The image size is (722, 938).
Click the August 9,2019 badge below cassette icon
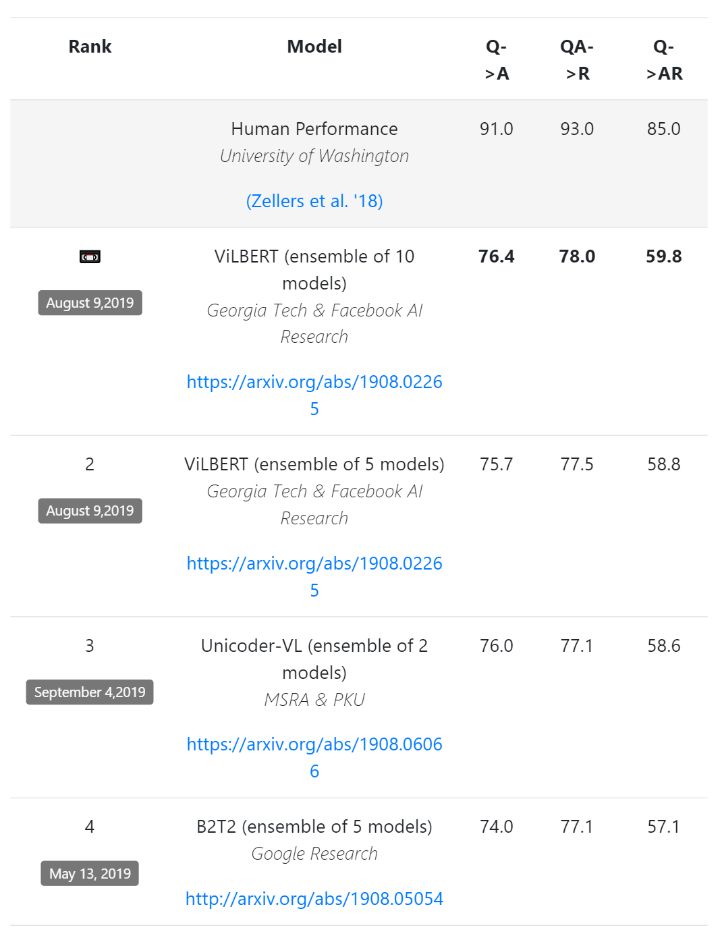point(90,303)
